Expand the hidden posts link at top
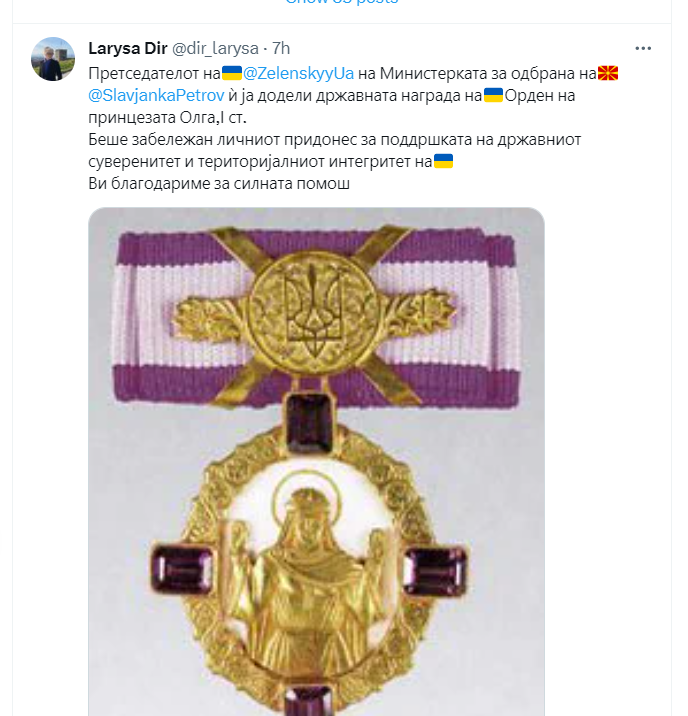The width and height of the screenshot is (688, 716). click(341, 2)
